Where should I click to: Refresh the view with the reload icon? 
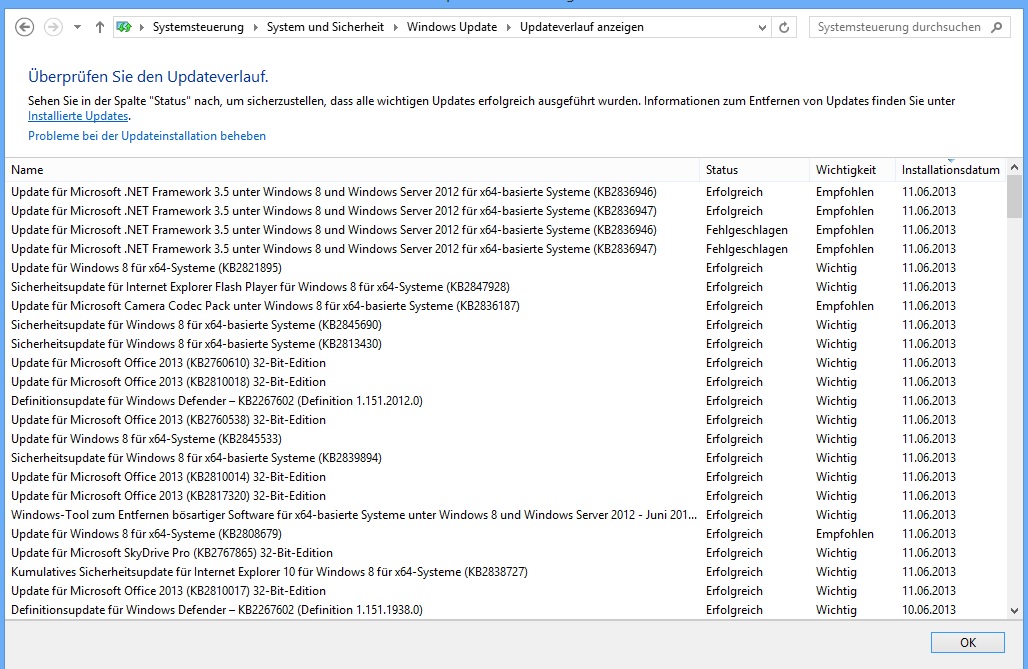point(784,28)
